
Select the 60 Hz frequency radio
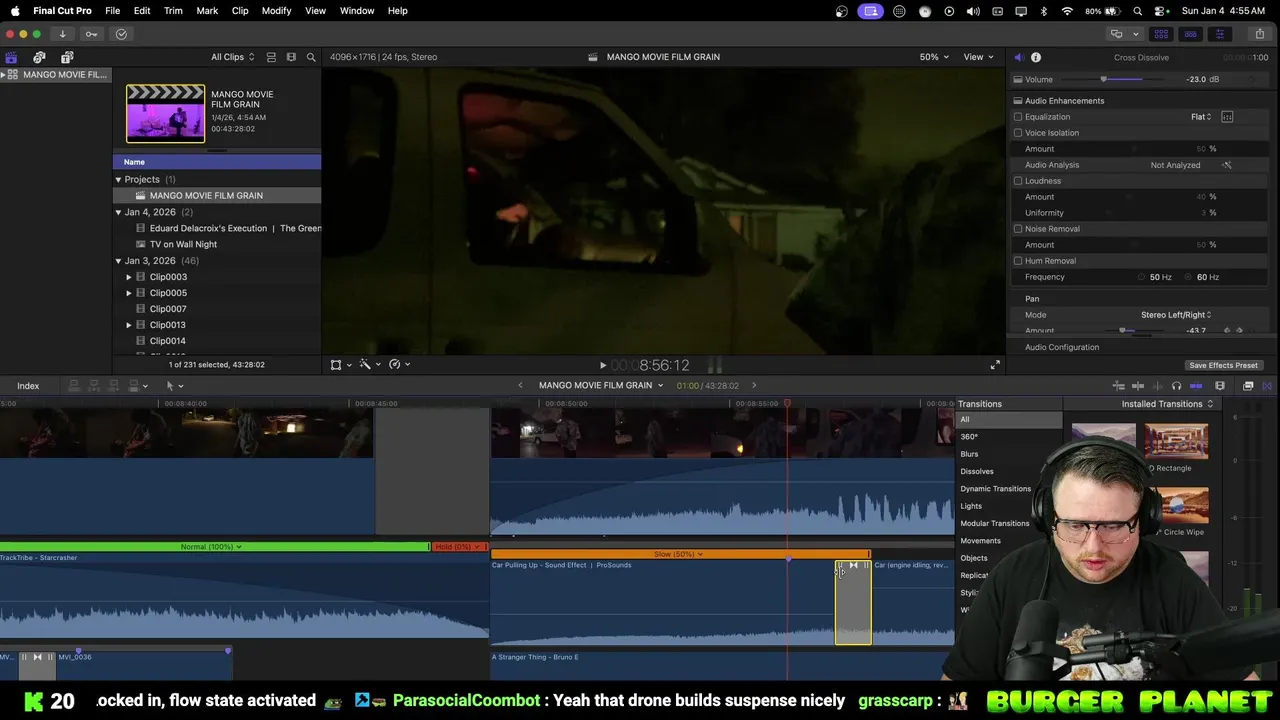tap(1189, 277)
